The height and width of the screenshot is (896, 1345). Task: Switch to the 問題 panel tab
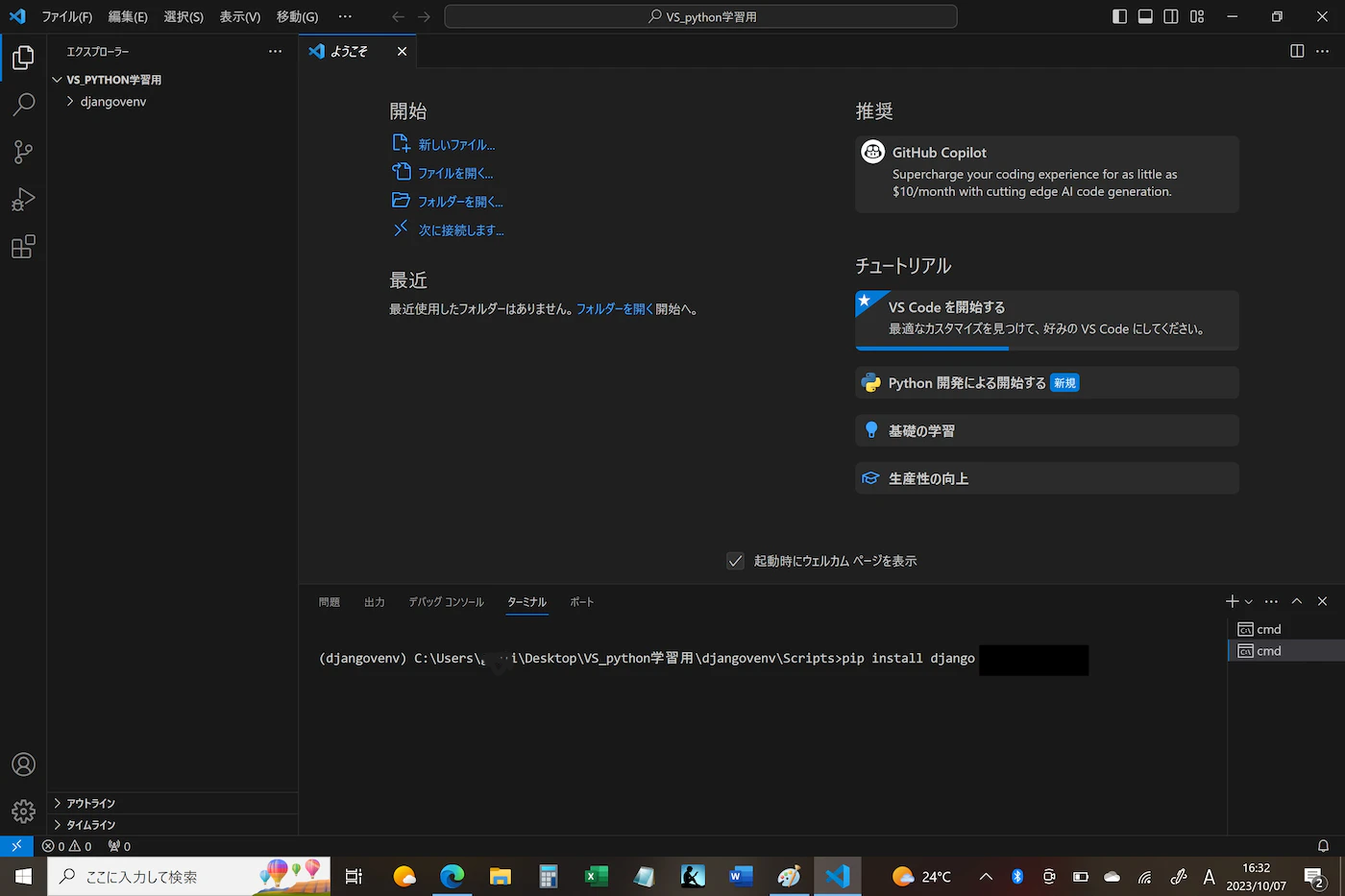coord(330,602)
